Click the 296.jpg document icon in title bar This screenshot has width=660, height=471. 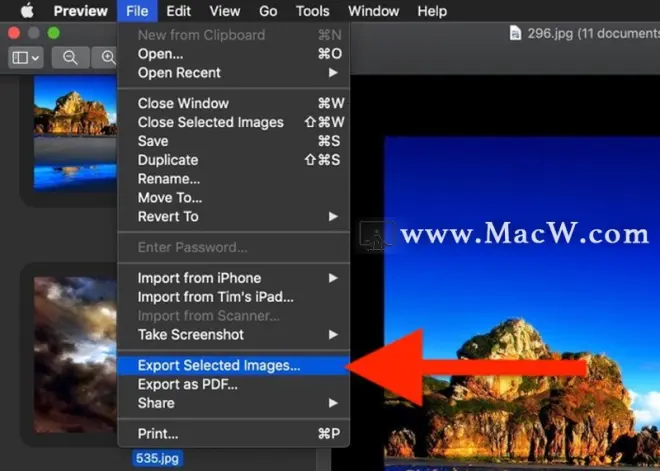(x=515, y=33)
